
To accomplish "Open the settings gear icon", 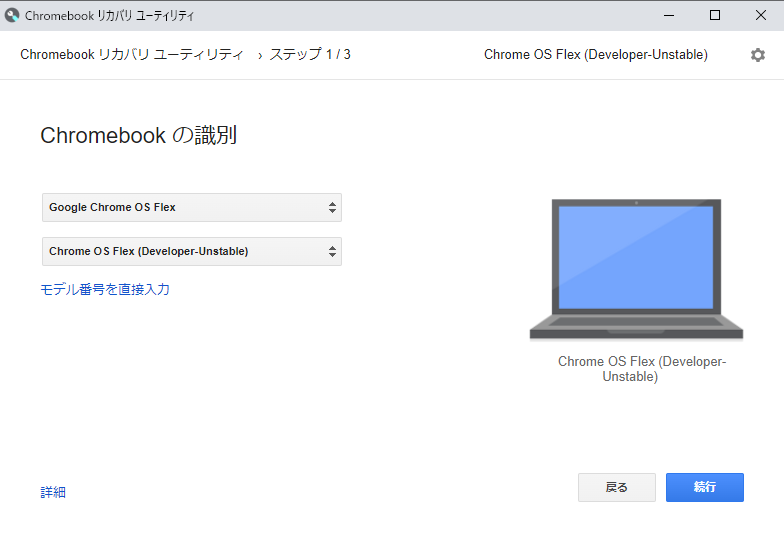I will (x=758, y=55).
